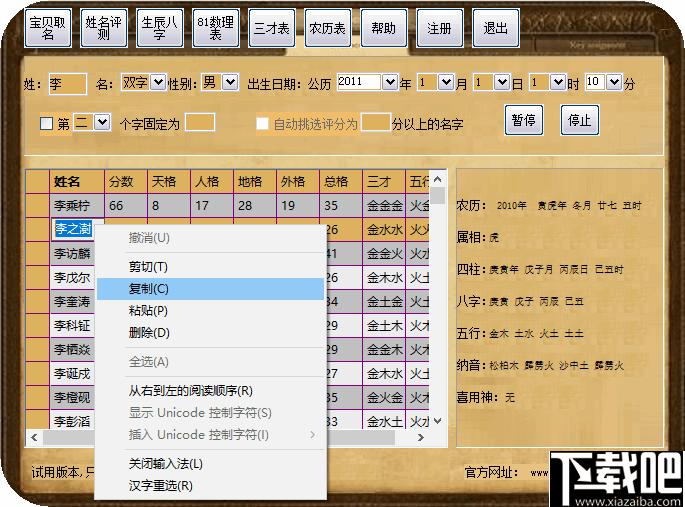The width and height of the screenshot is (685, 507).
Task: Open the 81数理表 toolbar button
Action: click(214, 29)
